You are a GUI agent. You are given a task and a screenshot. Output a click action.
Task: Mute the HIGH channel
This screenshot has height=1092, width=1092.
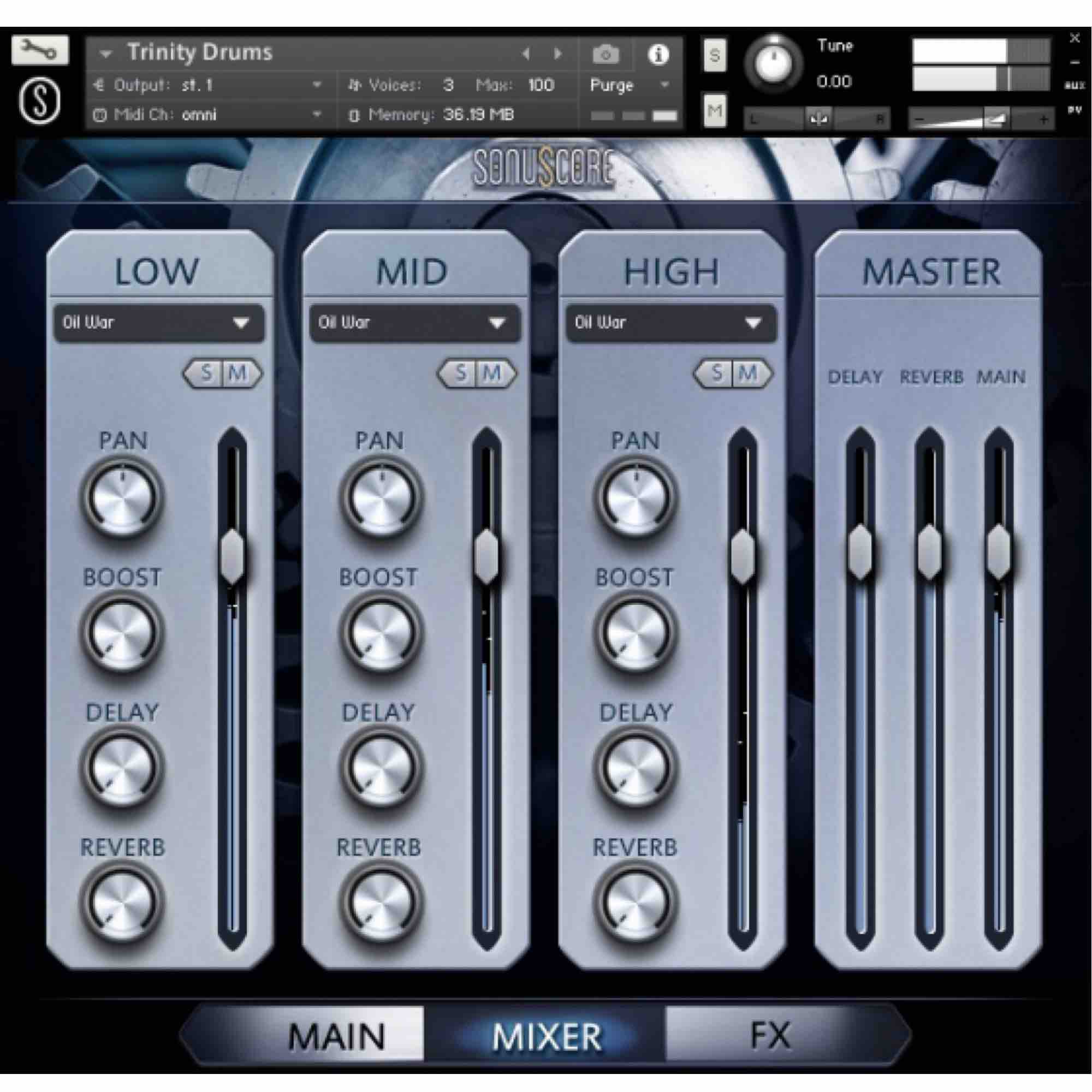pos(752,373)
